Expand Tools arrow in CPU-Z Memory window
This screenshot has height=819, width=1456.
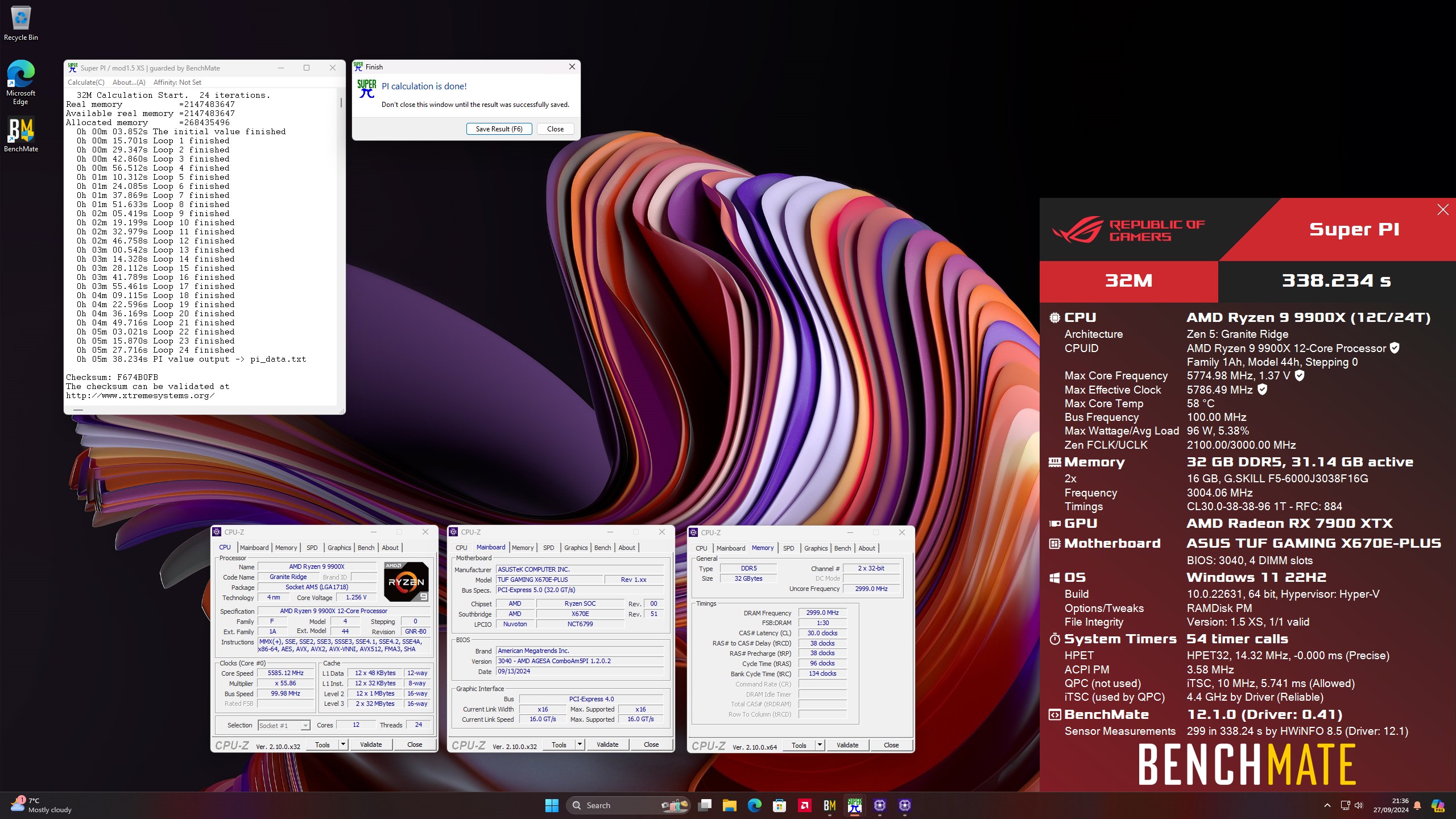[x=820, y=745]
